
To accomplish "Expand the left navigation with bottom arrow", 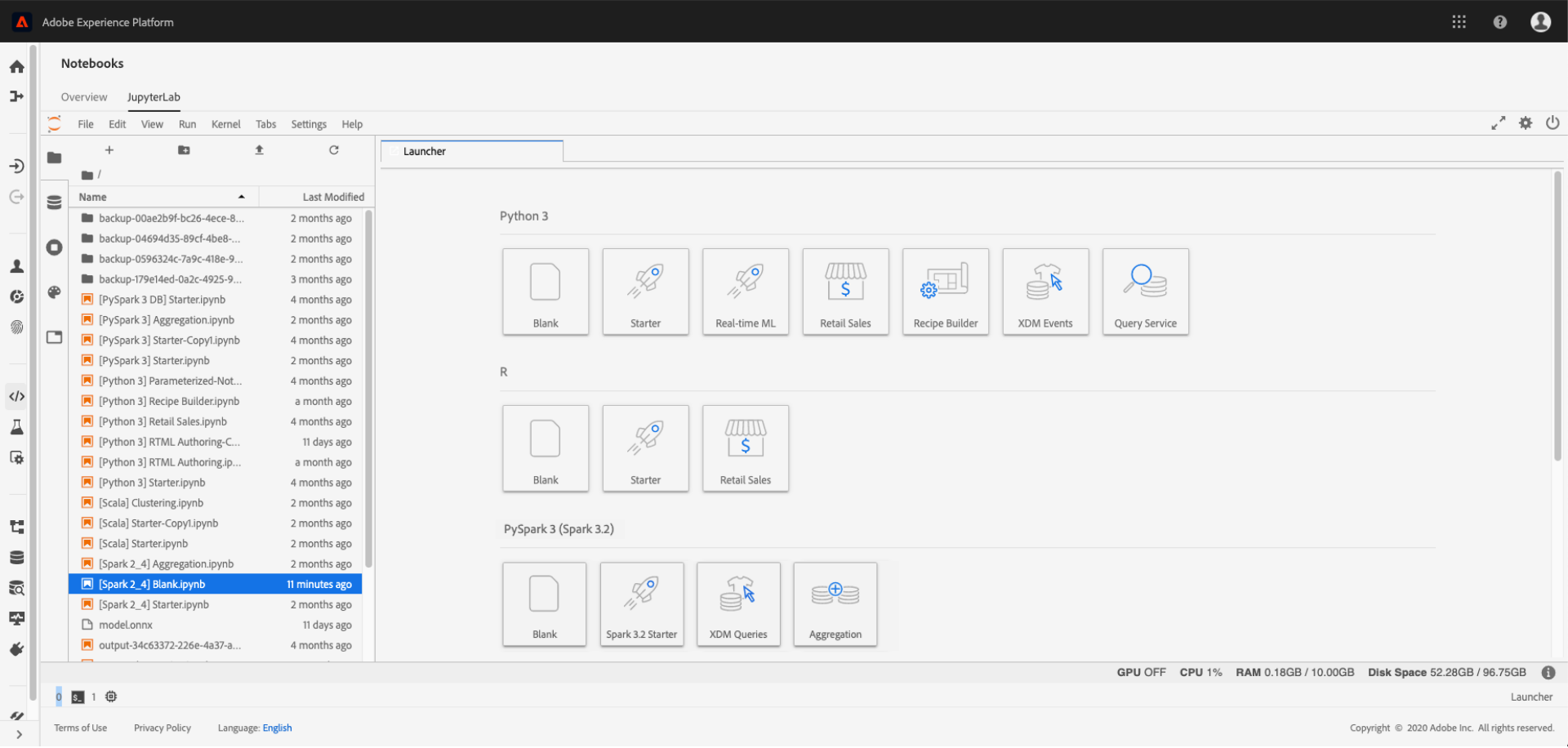I will 19,735.
